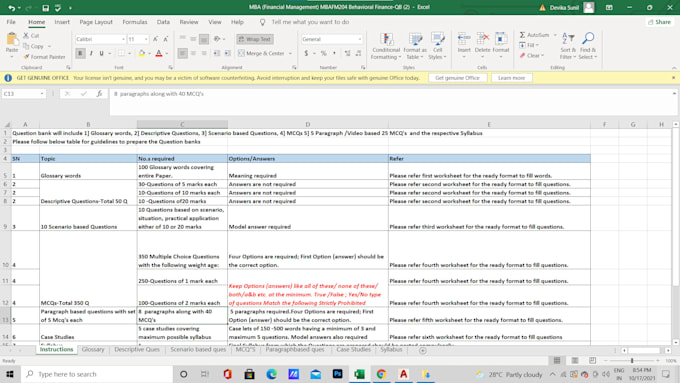Click the Undo arrow in title bar
This screenshot has height=383, width=680.
11,8
